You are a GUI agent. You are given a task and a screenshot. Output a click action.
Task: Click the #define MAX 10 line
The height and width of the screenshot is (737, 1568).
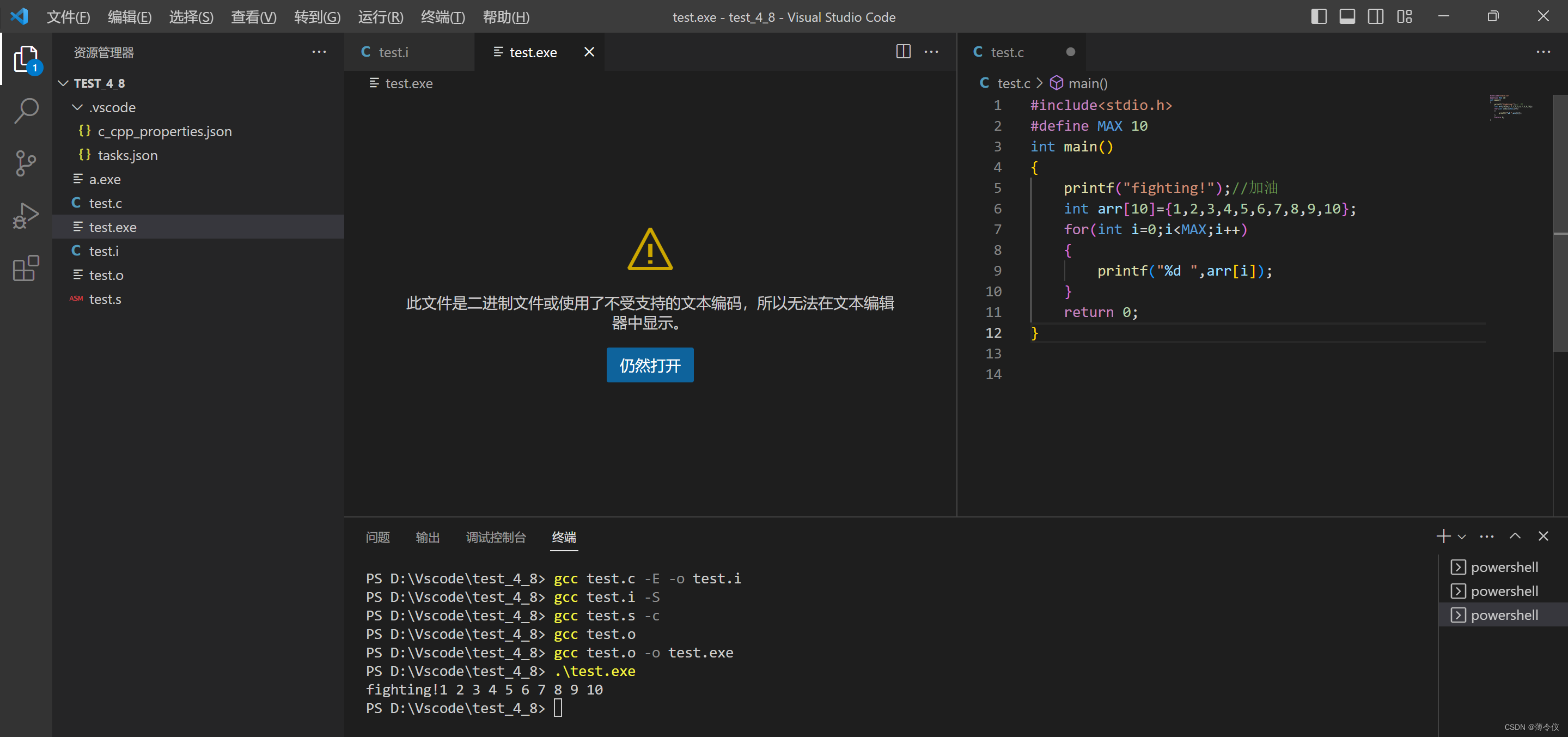1088,126
